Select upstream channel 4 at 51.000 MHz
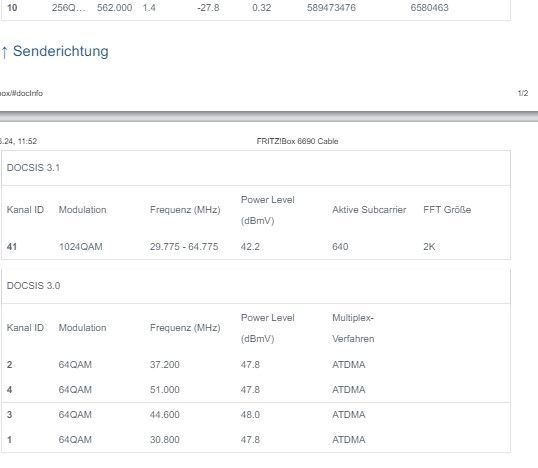 tap(256, 390)
